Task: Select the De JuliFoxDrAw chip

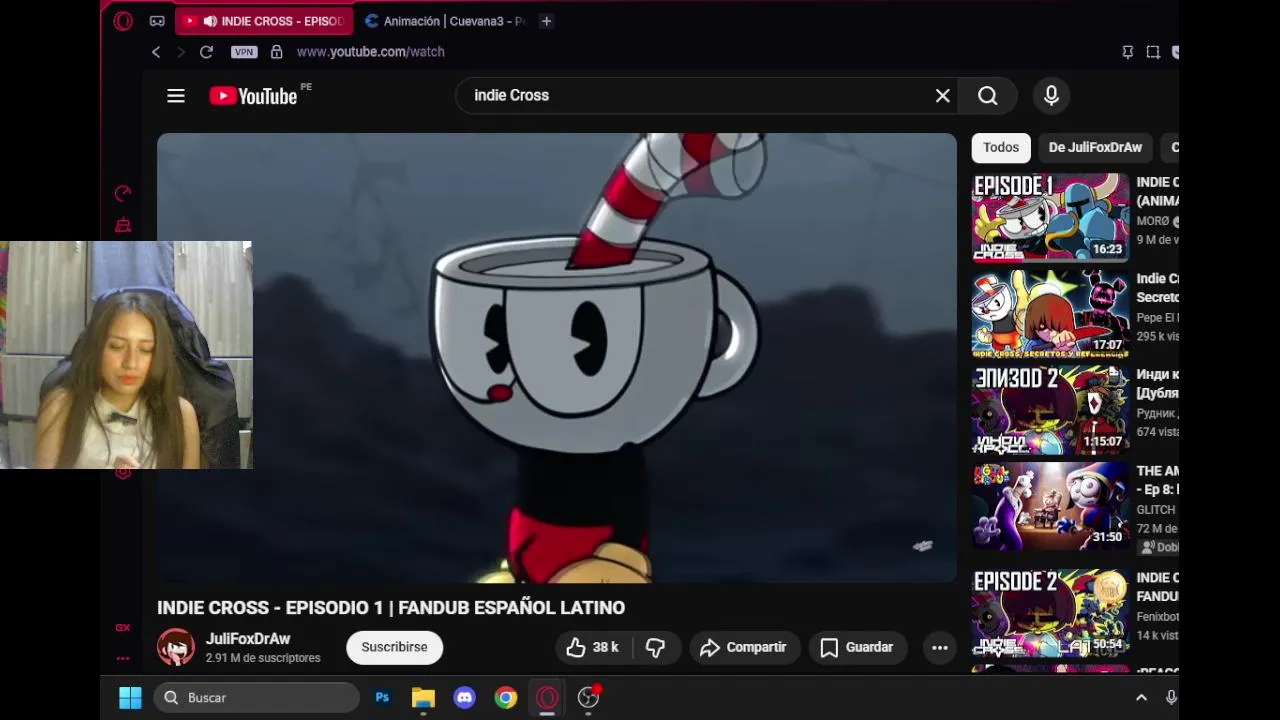Action: 1095,147
